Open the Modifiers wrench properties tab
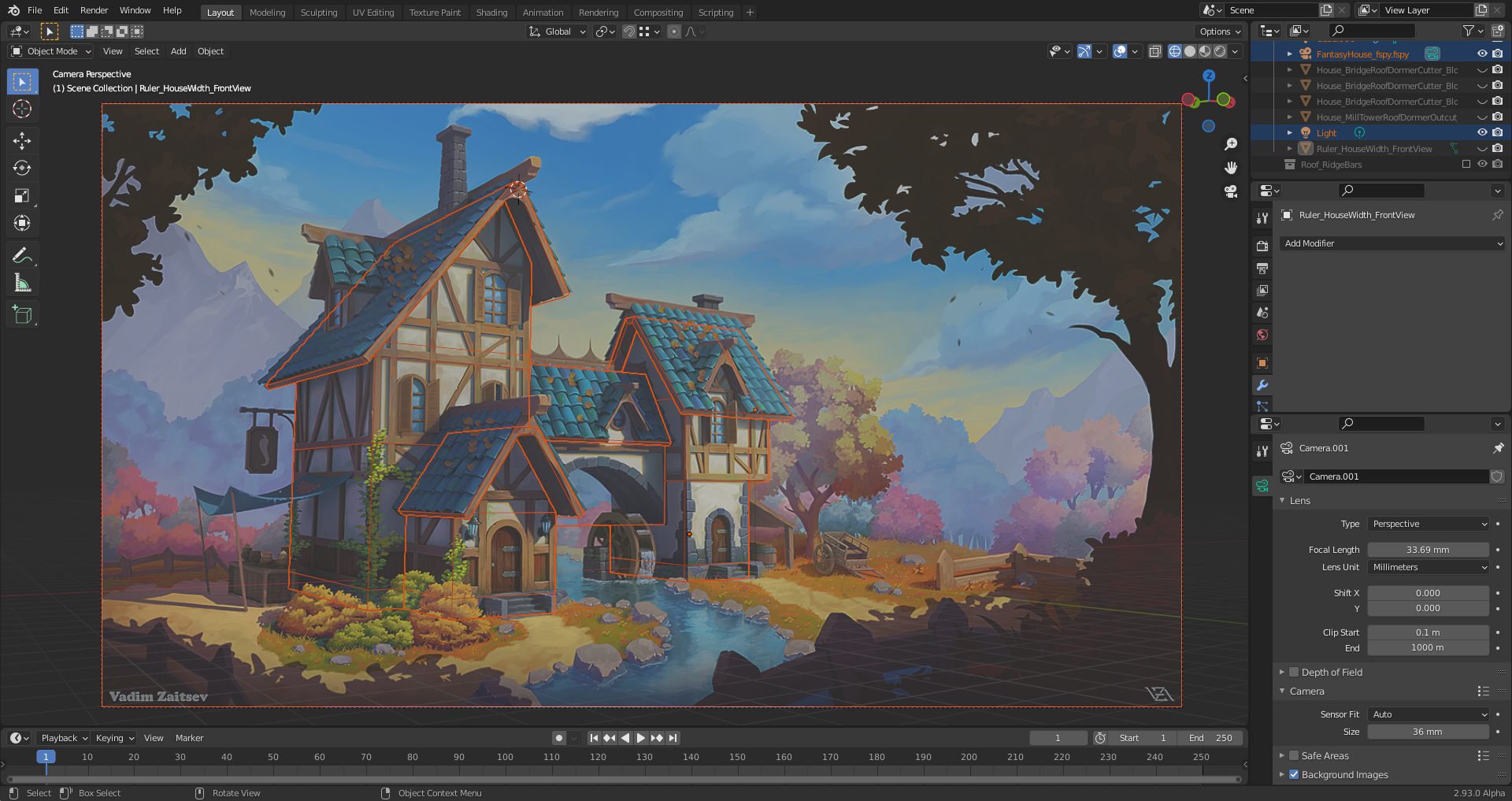1512x801 pixels. point(1262,385)
